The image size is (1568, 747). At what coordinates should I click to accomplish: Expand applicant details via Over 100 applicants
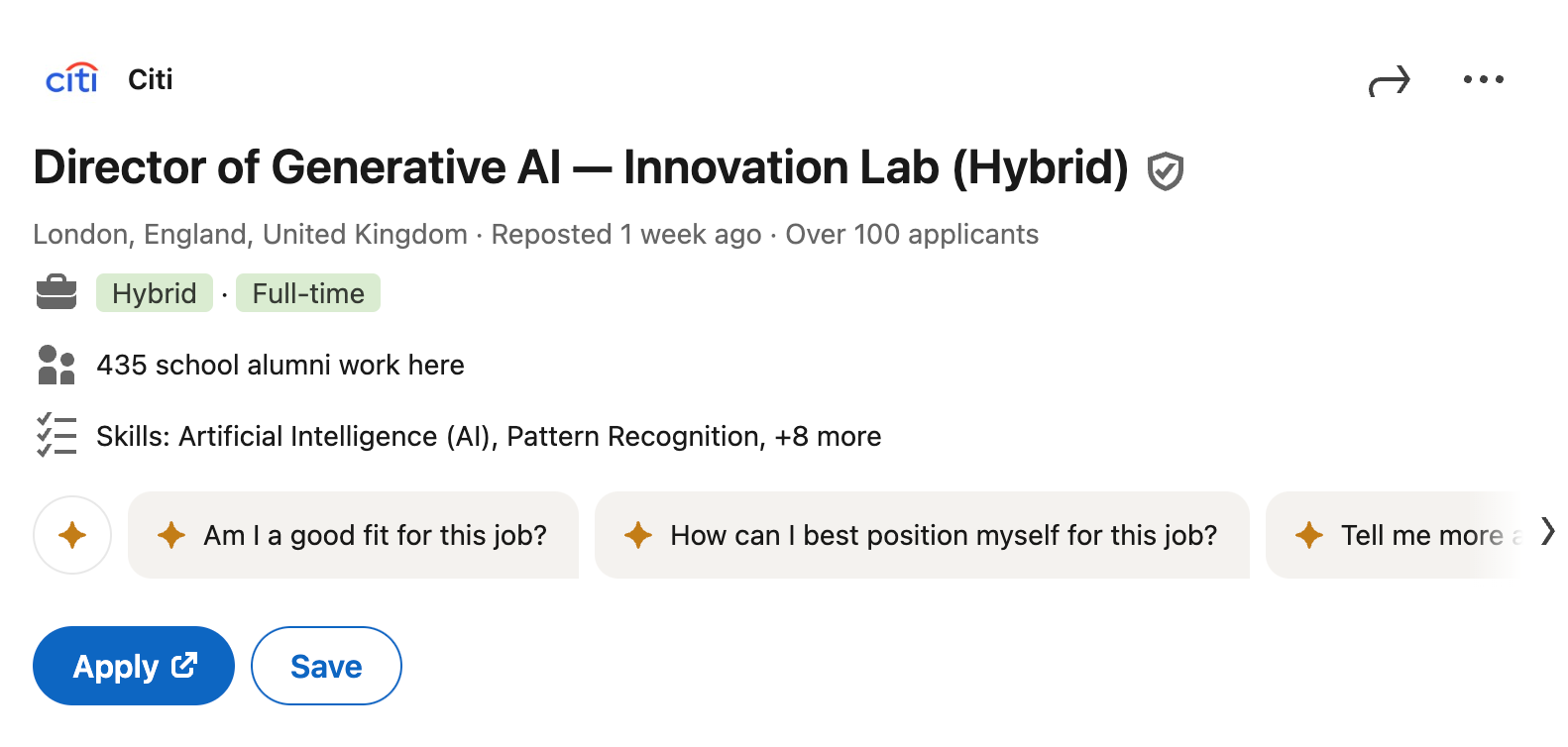pos(911,234)
